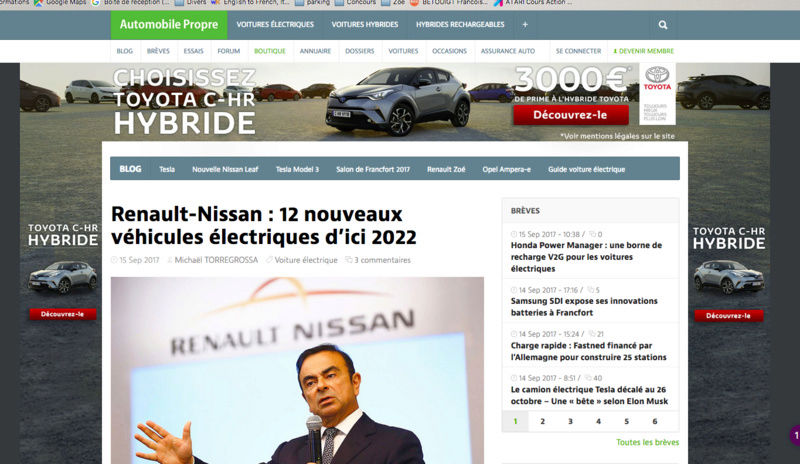Open the Renault Zoé topic
800x464 pixels.
click(446, 169)
